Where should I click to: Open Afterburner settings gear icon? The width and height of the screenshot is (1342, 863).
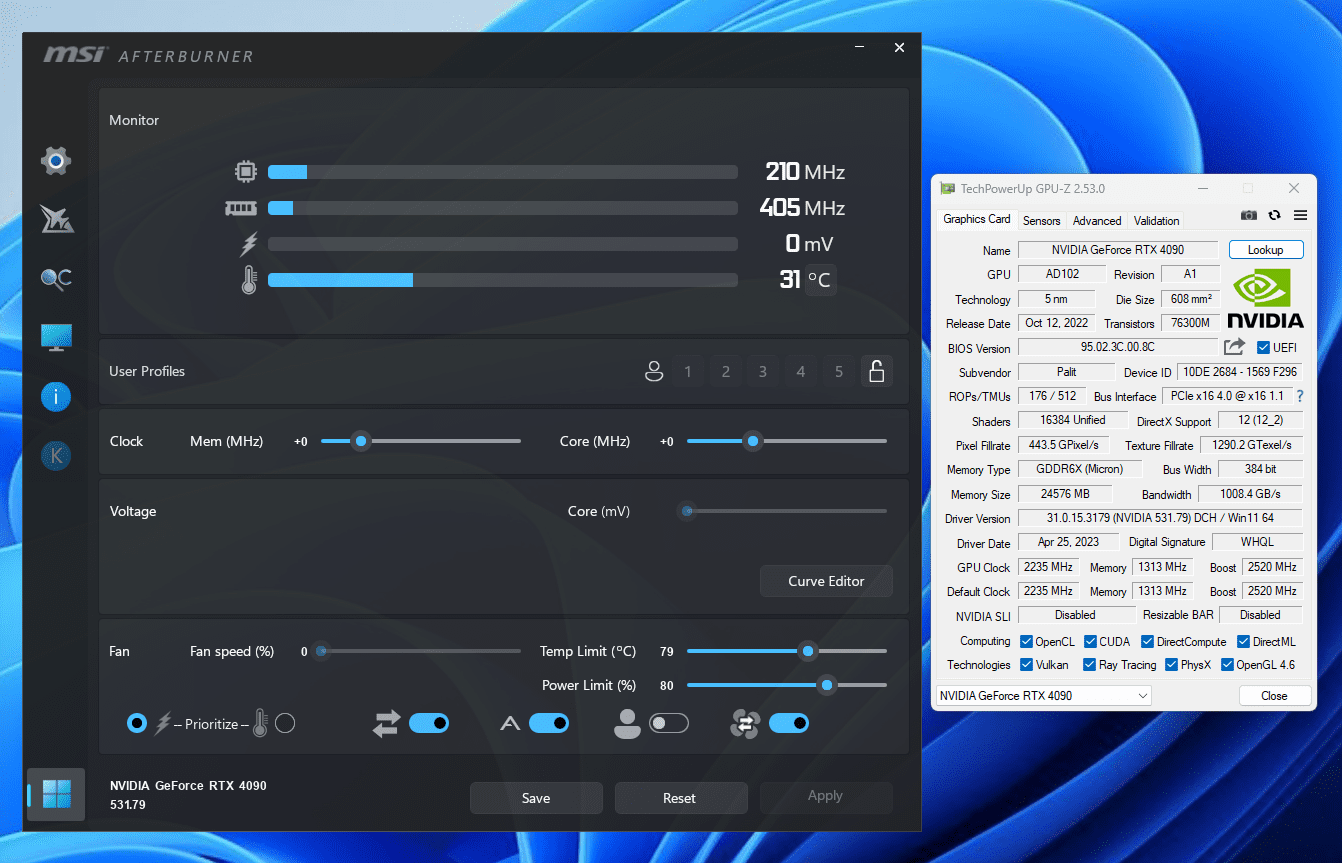56,160
